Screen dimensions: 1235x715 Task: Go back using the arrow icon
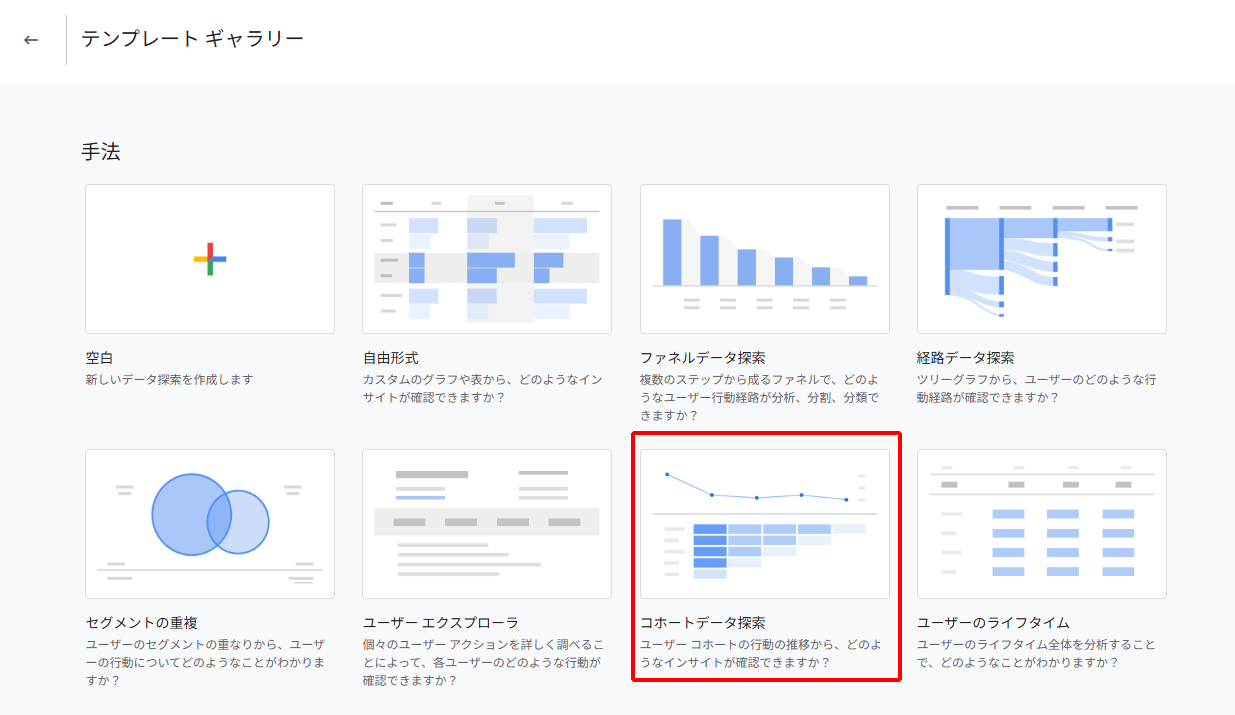[31, 40]
